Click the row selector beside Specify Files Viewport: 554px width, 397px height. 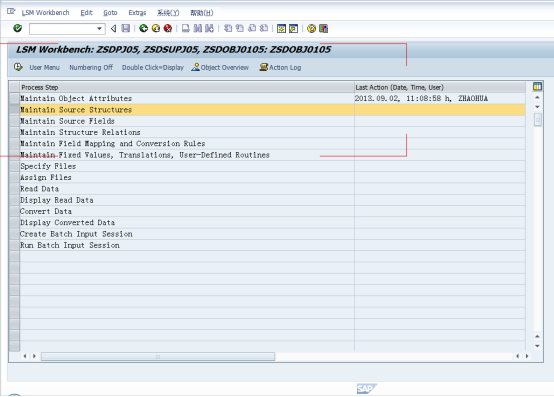click(x=14, y=166)
